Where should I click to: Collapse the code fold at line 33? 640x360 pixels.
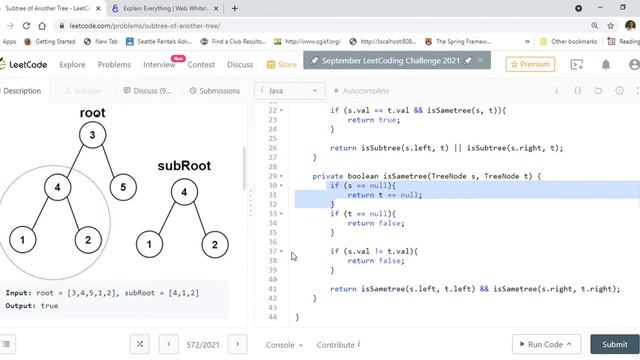(x=281, y=214)
